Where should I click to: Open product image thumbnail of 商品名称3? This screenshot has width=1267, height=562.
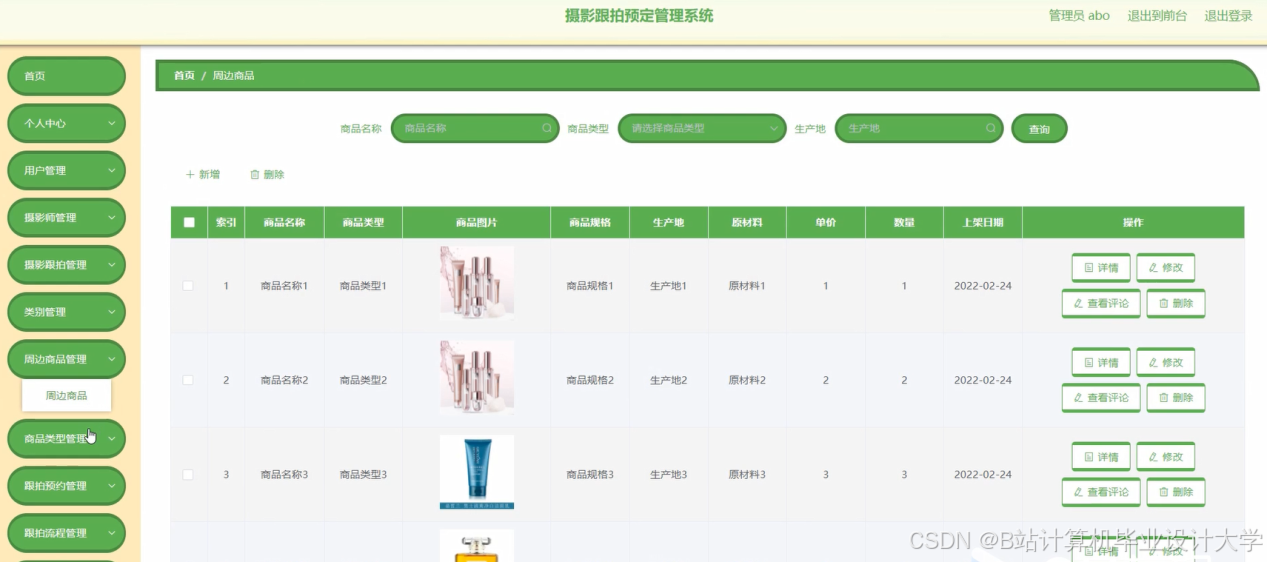[x=477, y=472]
